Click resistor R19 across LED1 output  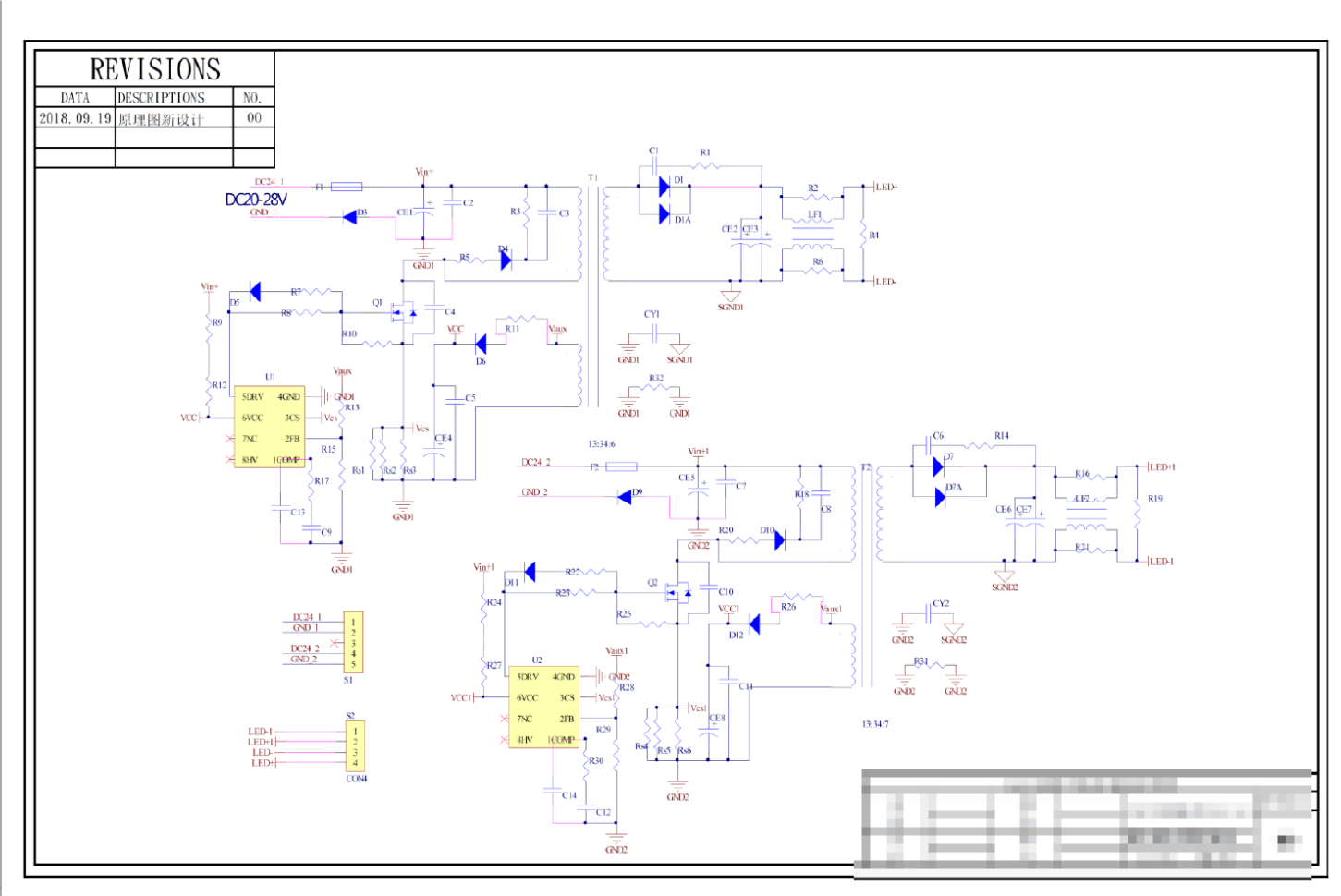tap(1137, 515)
